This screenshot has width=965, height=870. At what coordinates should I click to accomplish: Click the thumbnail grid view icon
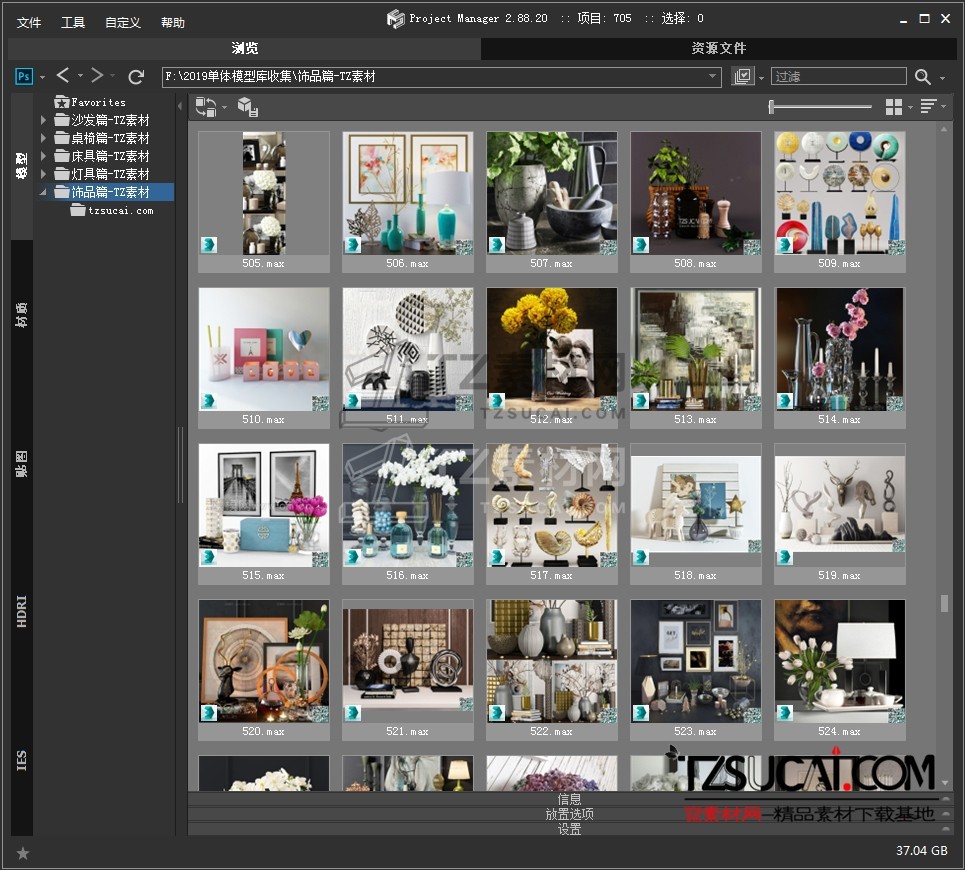tap(894, 107)
